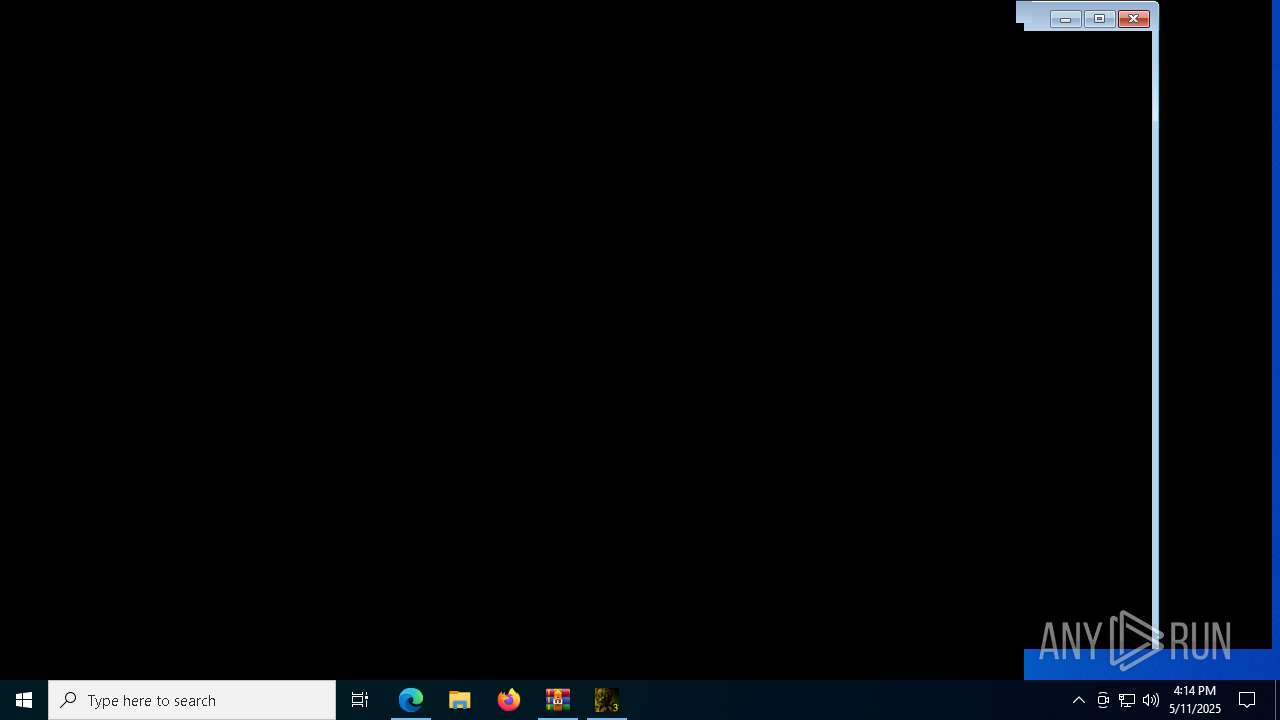Close the glitched window
The width and height of the screenshot is (1280, 720).
1134,19
